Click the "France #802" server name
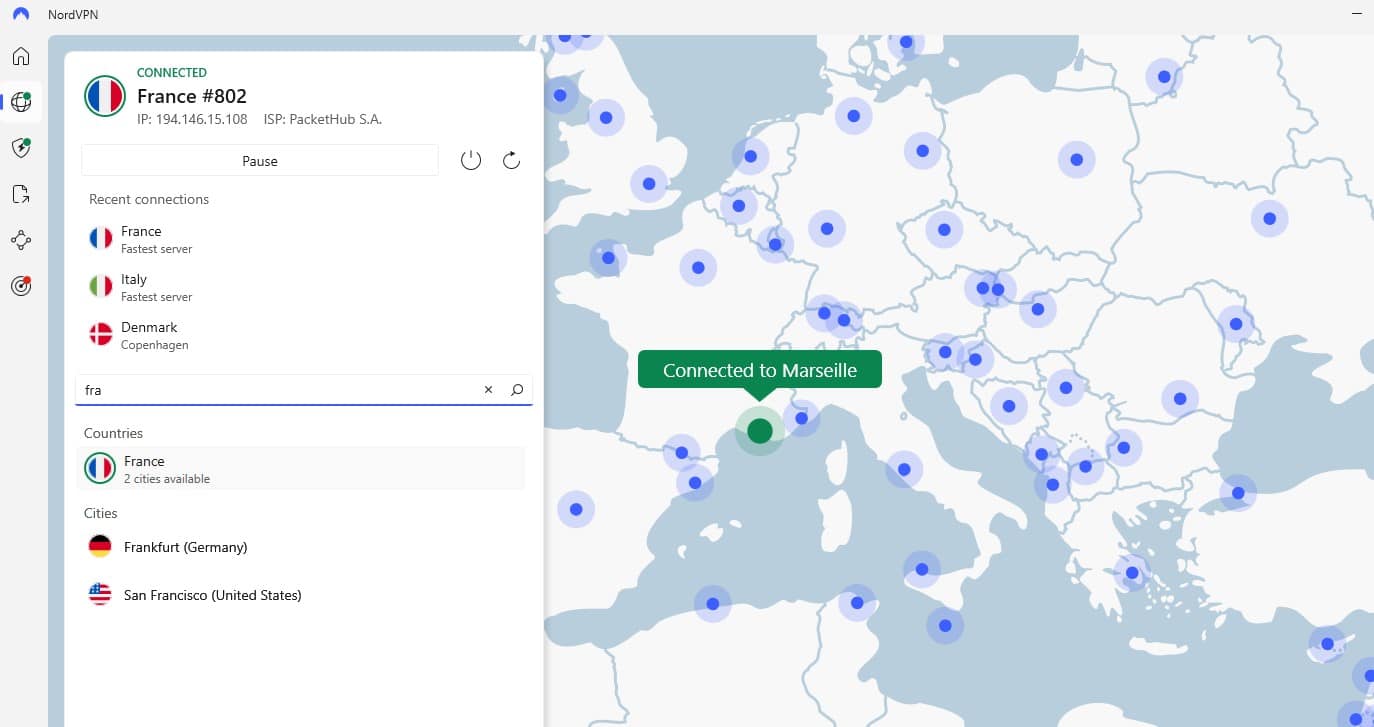Screen dimensions: 1374x727 pyautogui.click(x=192, y=96)
